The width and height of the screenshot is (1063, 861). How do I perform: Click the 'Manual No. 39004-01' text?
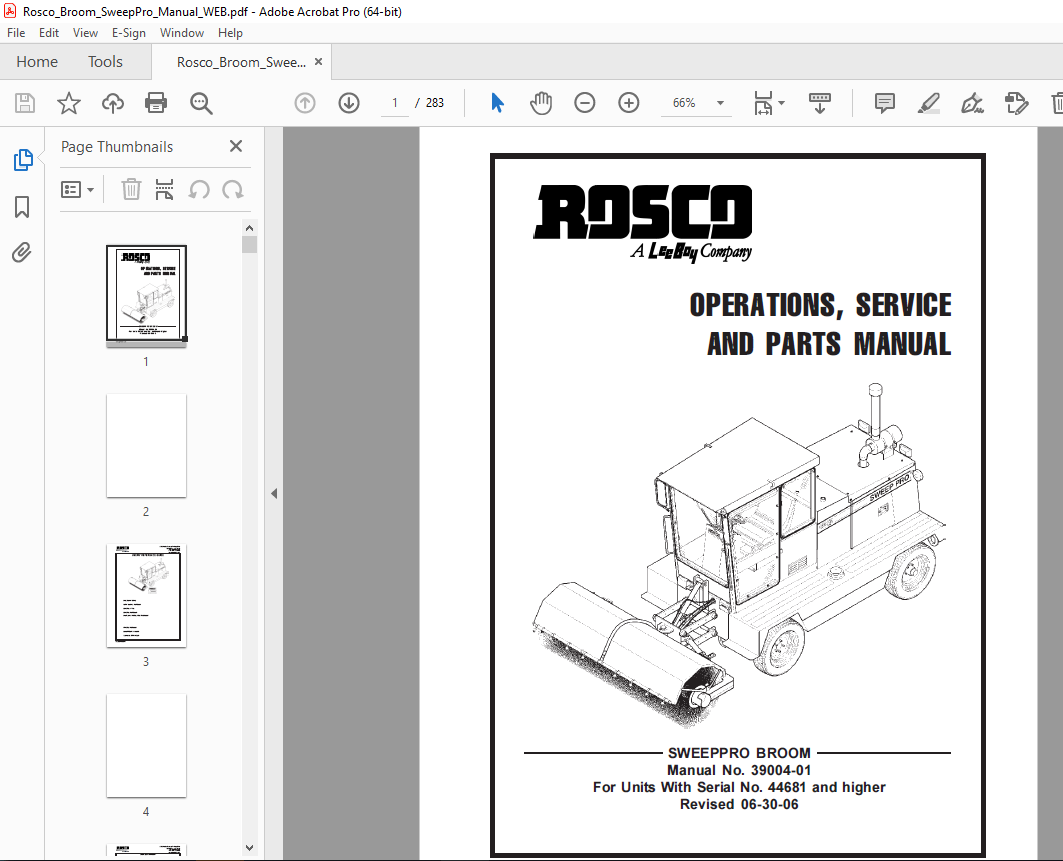[x=738, y=770]
